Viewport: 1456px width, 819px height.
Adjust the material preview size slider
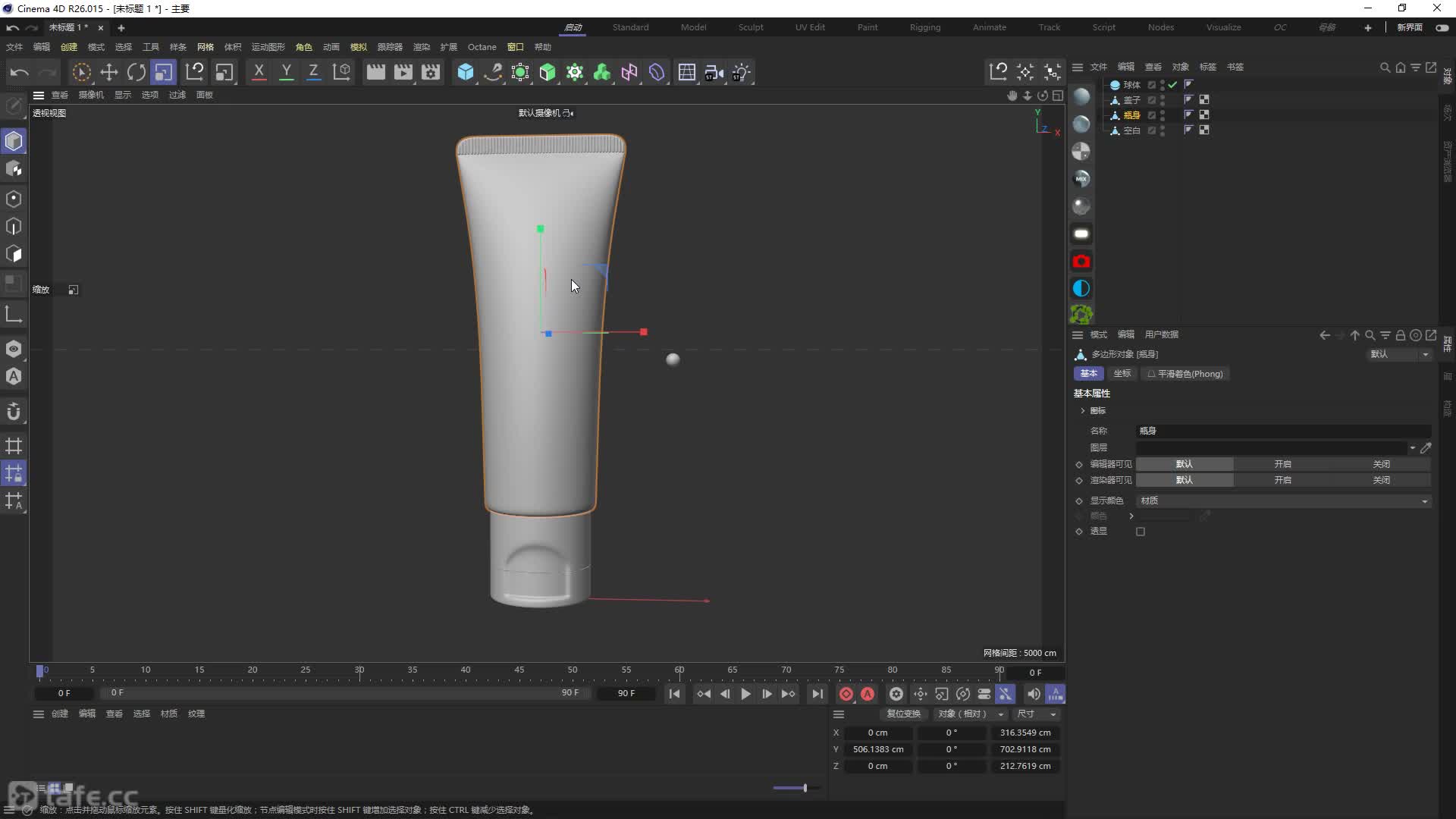[805, 788]
